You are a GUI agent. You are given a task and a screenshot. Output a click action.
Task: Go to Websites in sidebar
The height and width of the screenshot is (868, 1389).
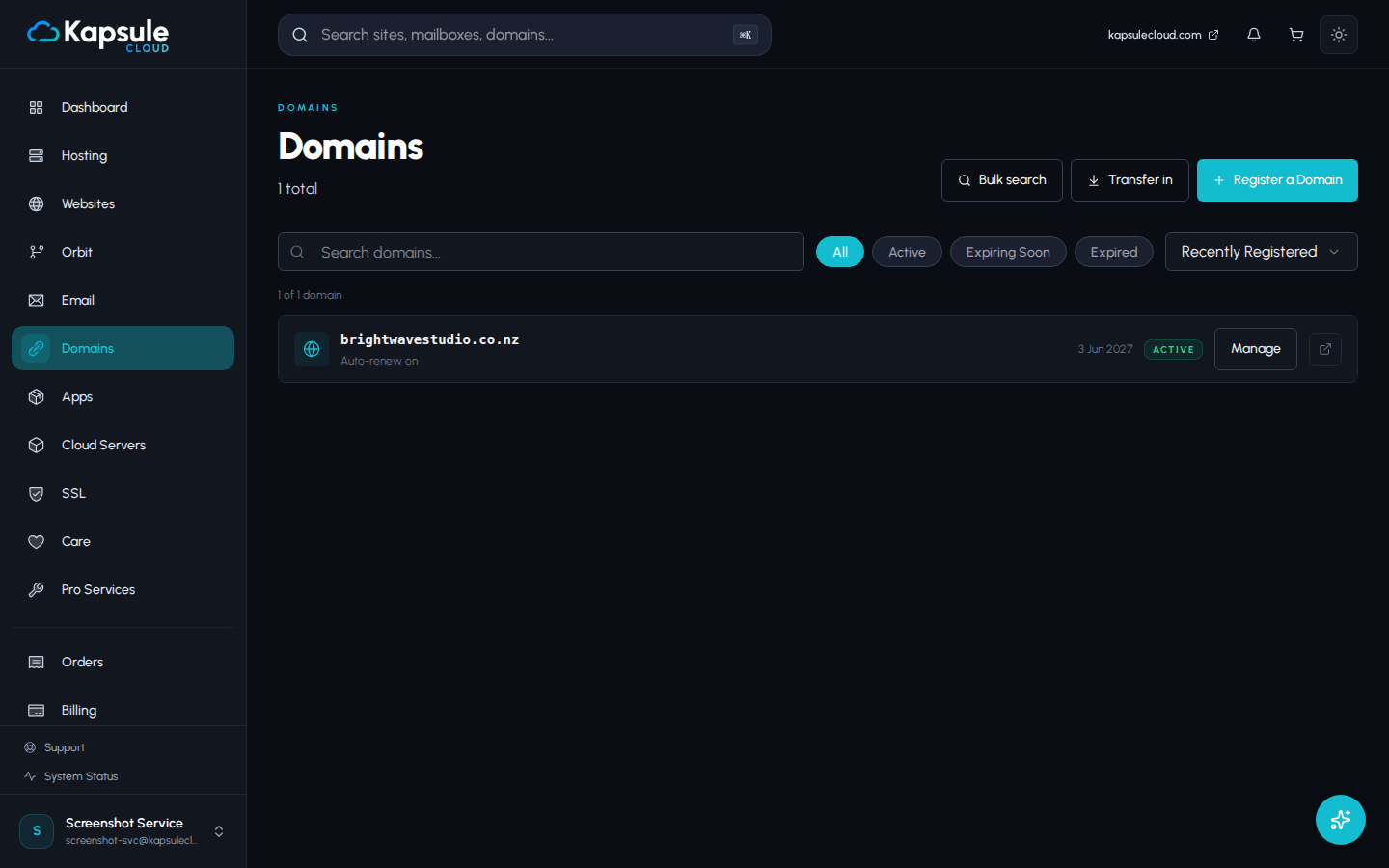123,203
